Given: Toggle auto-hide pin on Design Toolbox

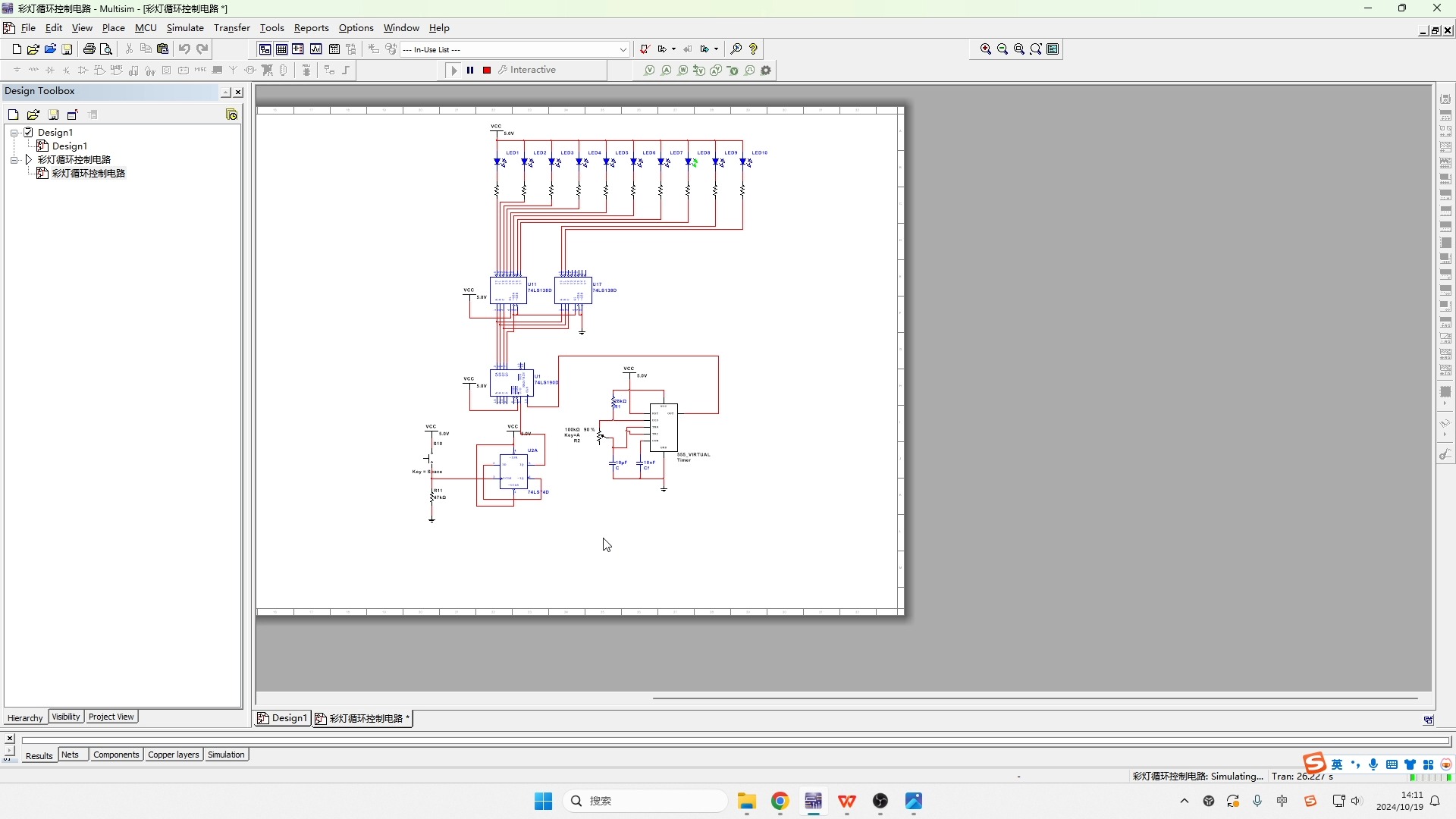Looking at the screenshot, I should [x=225, y=93].
